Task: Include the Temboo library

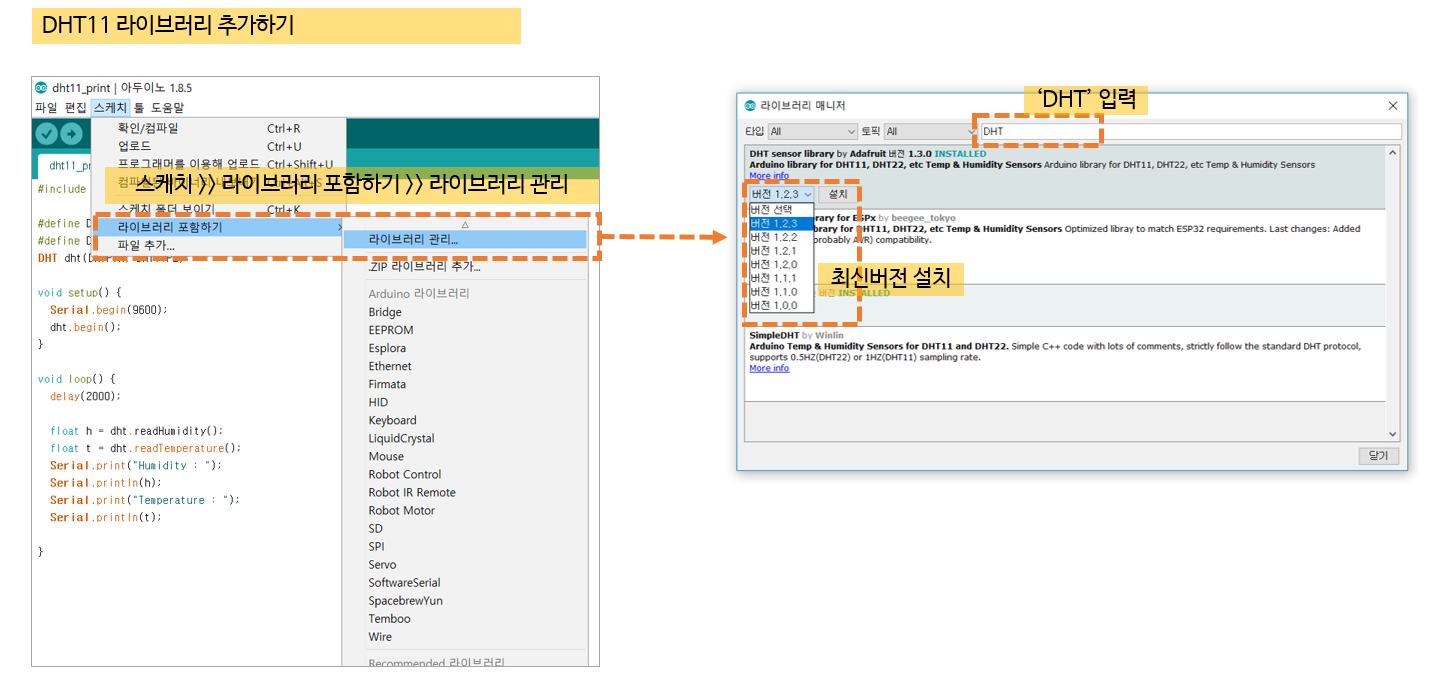Action: point(389,619)
